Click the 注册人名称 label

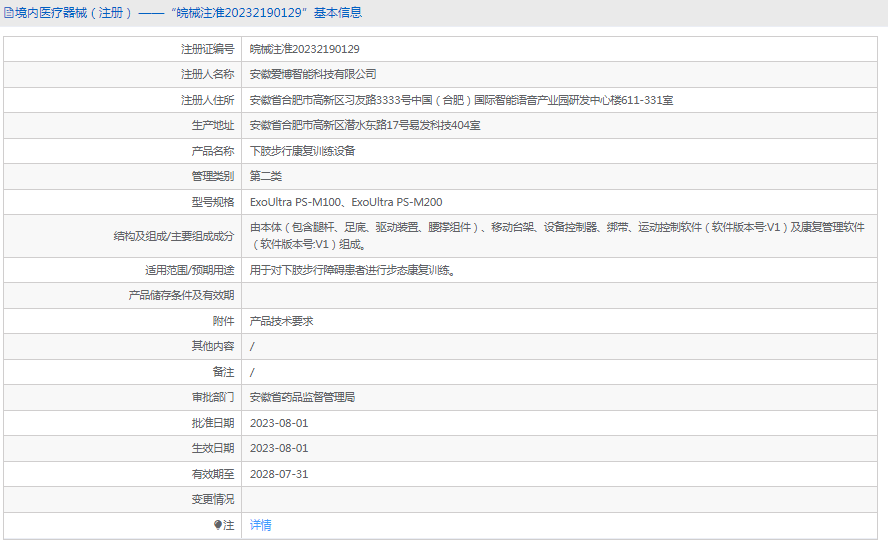[207, 74]
